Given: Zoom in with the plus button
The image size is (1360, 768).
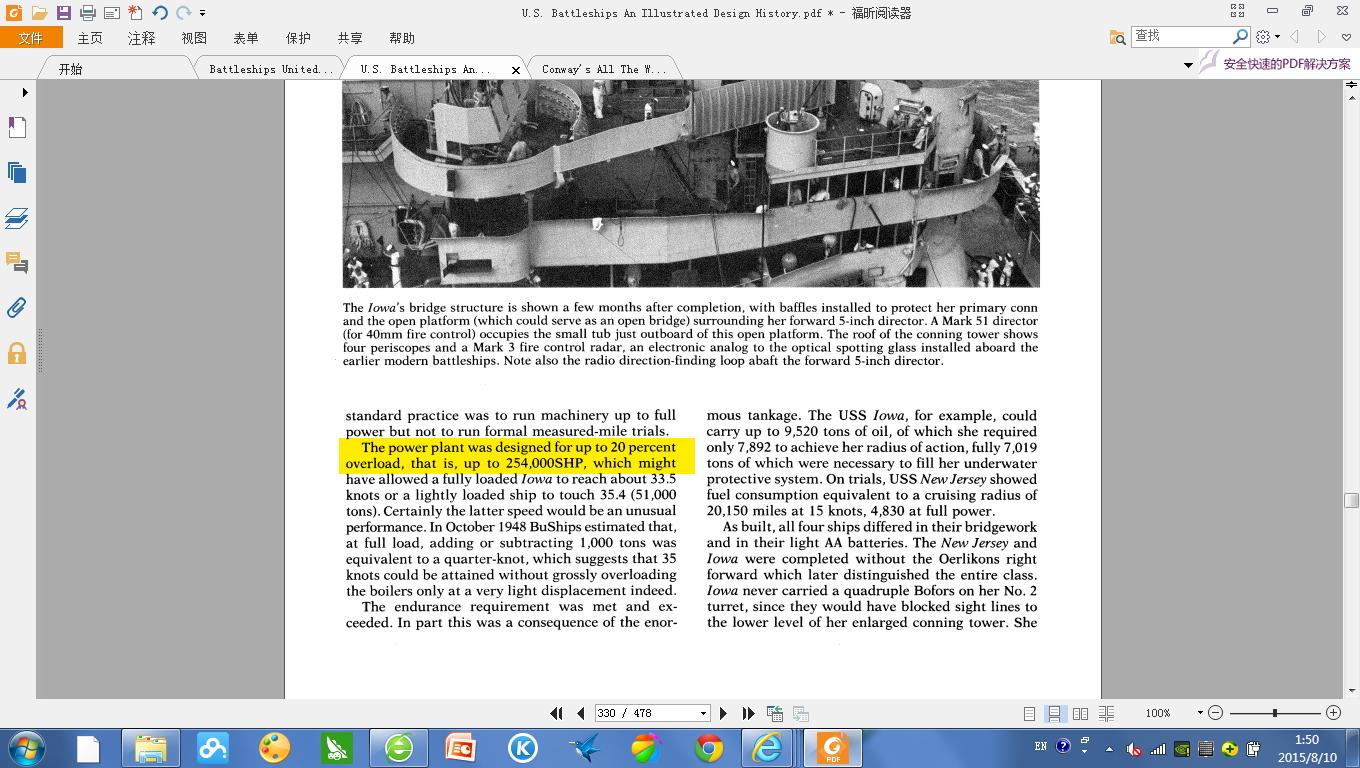Looking at the screenshot, I should tap(1333, 713).
